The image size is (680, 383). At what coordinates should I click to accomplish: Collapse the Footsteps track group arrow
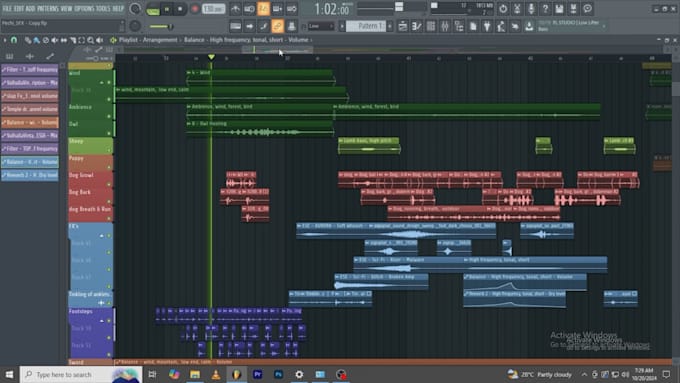tap(101, 321)
